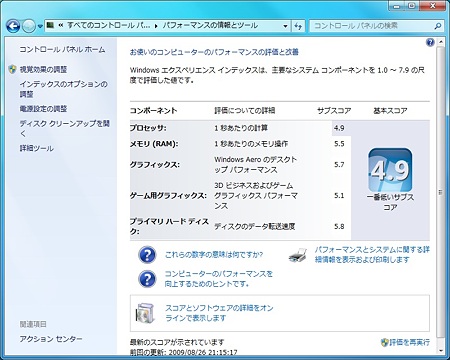Screen dimensions: 450x360
Task: Click the printer icon
Action: point(298,255)
